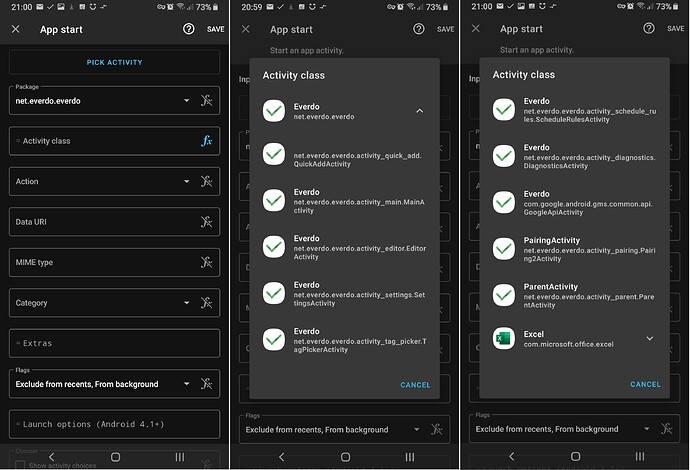The height and width of the screenshot is (470, 690).
Task: Tap Android home button in left screen
Action: pyautogui.click(x=115, y=457)
